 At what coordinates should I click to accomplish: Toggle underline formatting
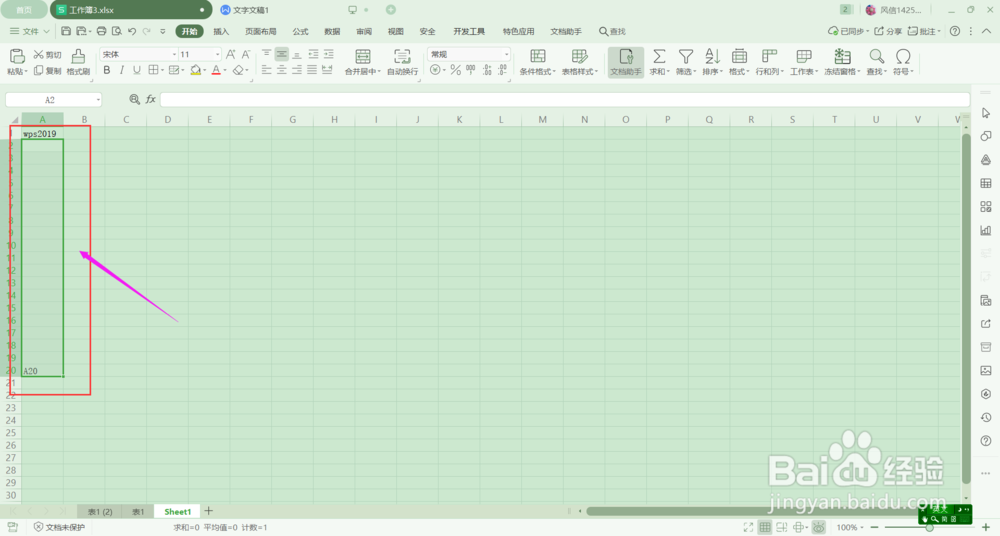tap(136, 70)
